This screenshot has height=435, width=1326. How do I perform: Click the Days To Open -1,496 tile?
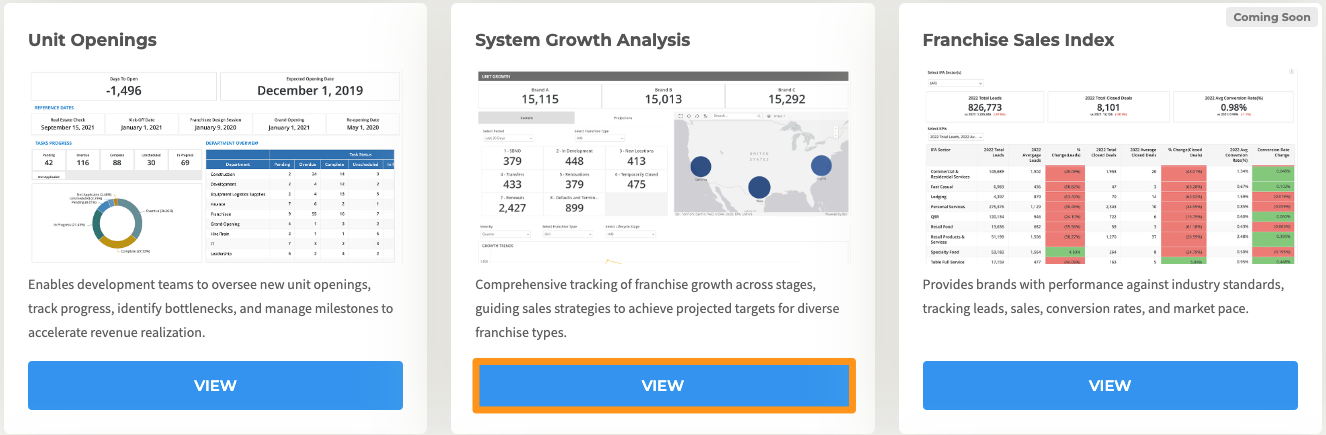click(122, 86)
